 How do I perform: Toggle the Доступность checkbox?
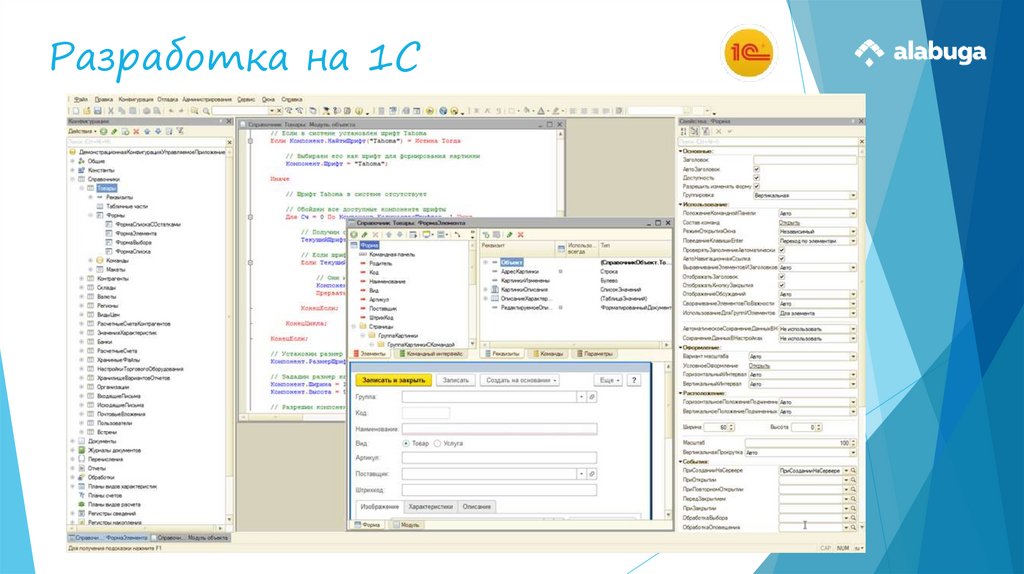pos(756,178)
